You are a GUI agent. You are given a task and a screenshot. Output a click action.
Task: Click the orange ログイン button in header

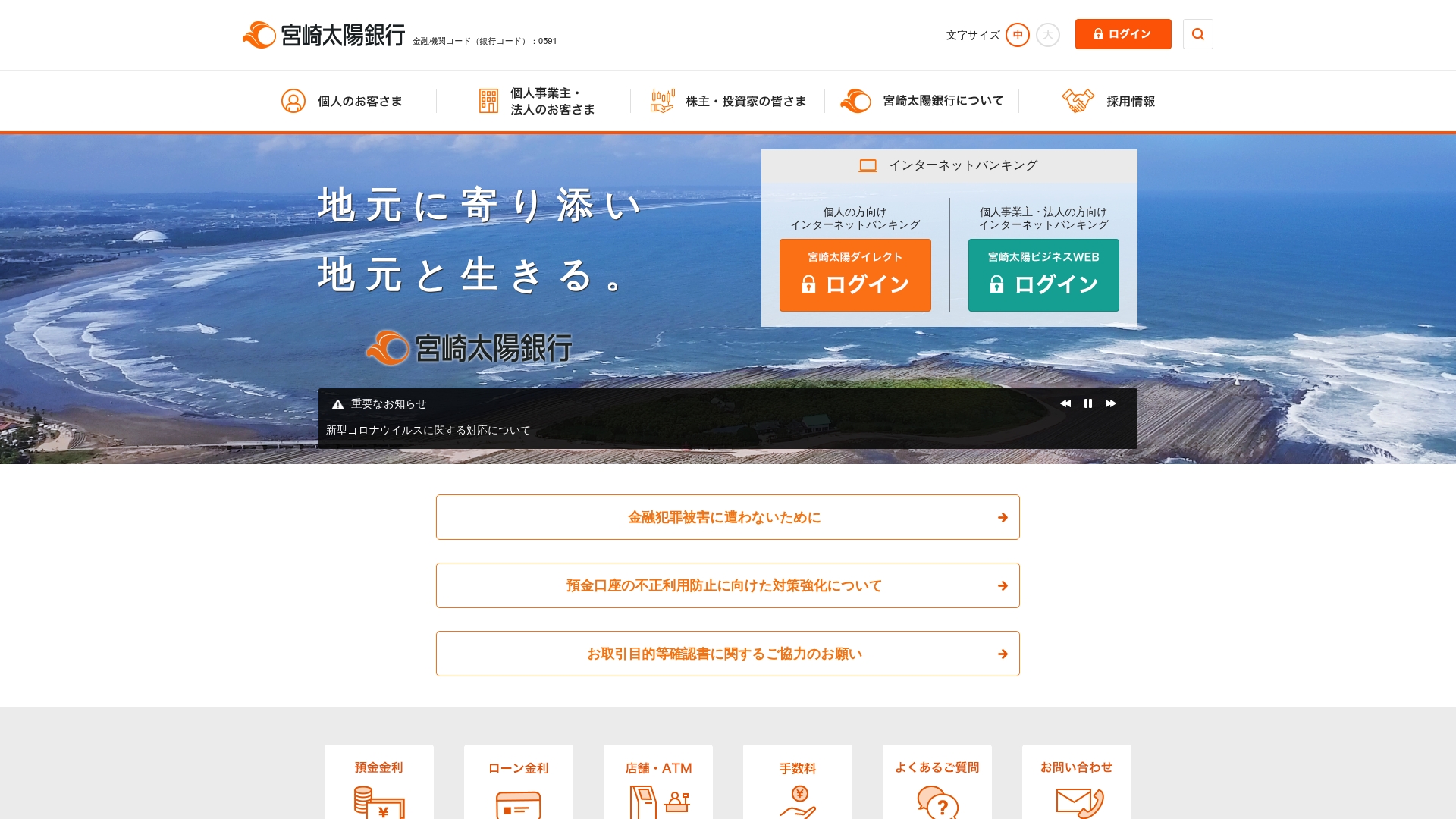[1123, 34]
